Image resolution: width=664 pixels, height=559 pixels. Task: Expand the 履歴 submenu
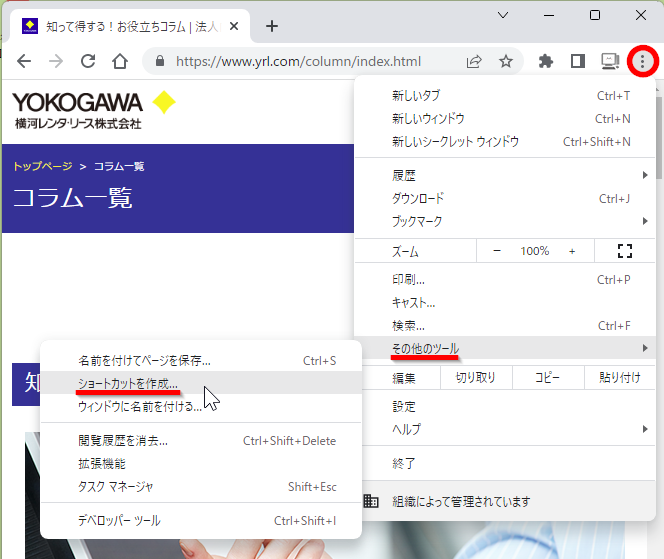pyautogui.click(x=505, y=175)
